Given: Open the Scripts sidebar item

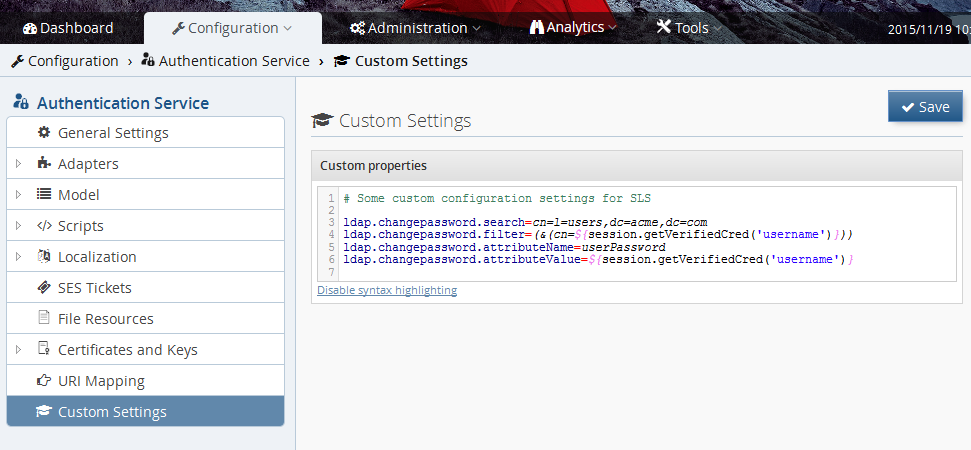Looking at the screenshot, I should click(x=146, y=225).
